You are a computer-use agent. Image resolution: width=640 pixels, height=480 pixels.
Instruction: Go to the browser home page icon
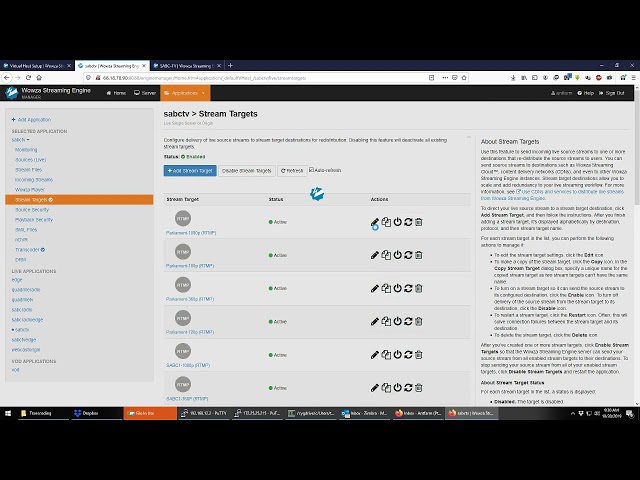[x=39, y=78]
